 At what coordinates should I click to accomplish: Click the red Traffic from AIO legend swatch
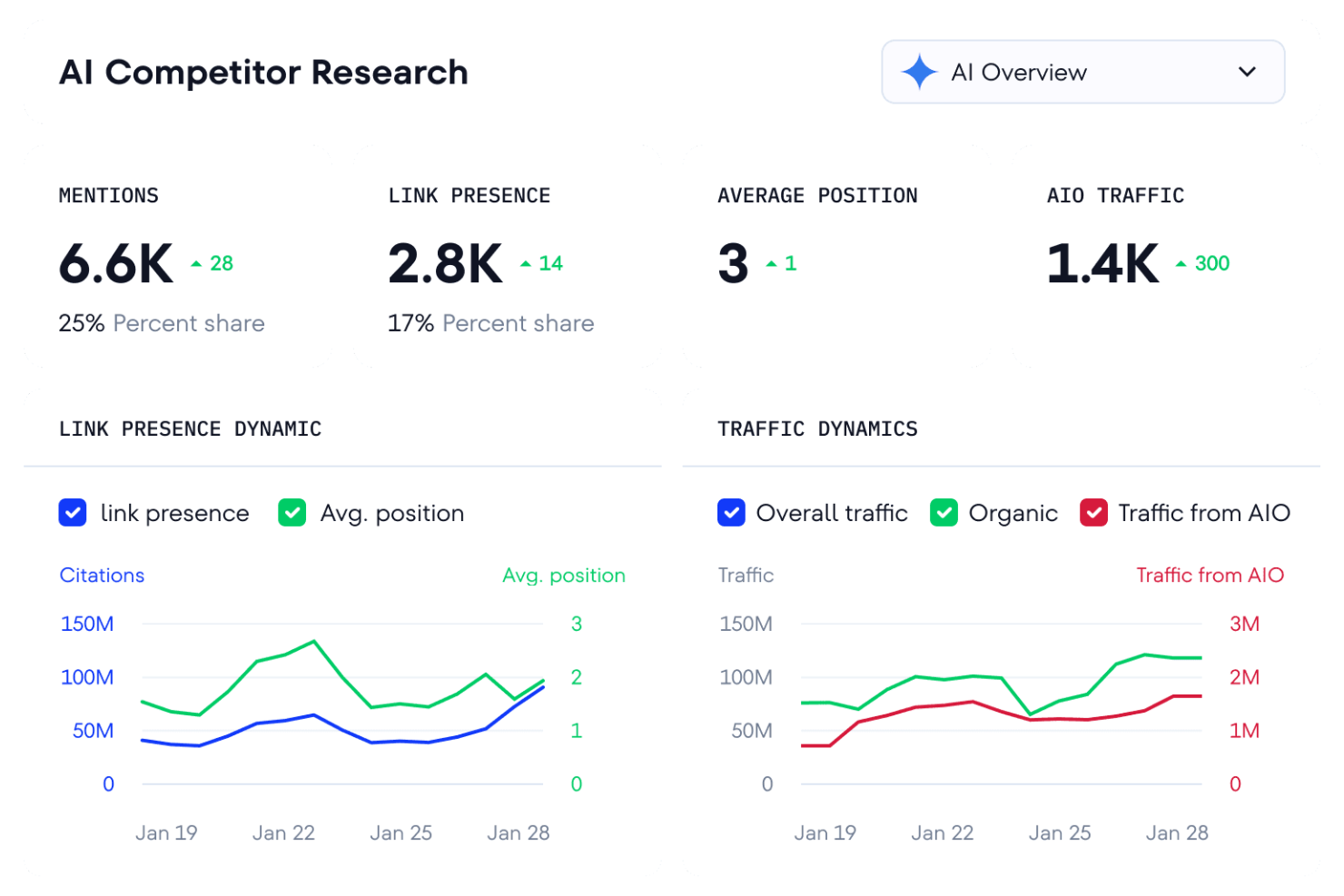(1093, 513)
